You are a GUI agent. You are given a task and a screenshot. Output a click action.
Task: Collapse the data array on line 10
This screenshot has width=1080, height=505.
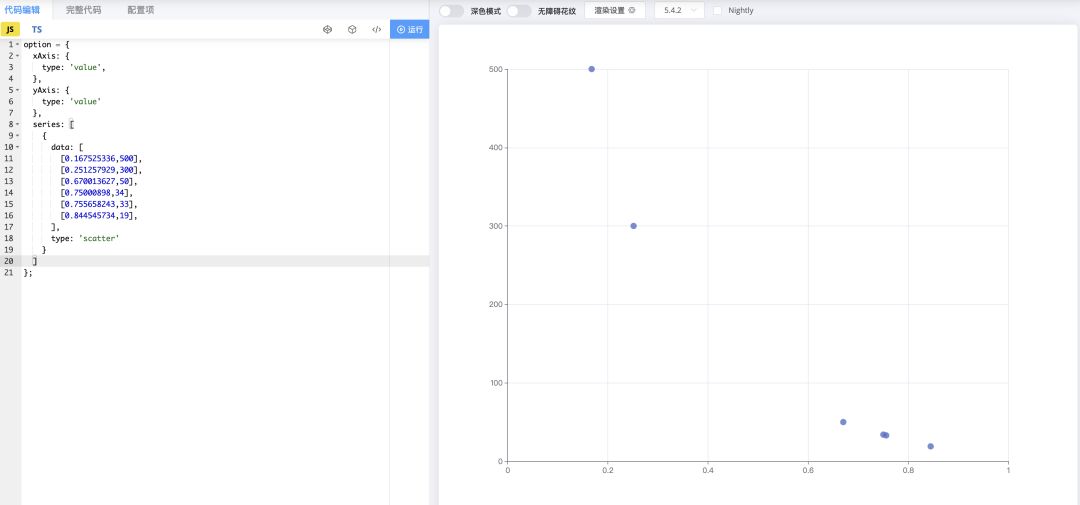(x=18, y=147)
